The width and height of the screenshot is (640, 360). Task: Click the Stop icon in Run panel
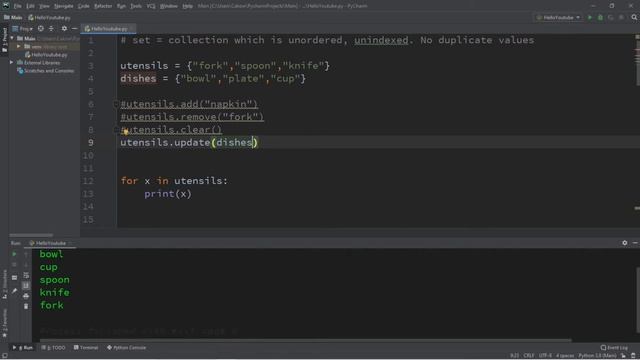click(x=14, y=264)
